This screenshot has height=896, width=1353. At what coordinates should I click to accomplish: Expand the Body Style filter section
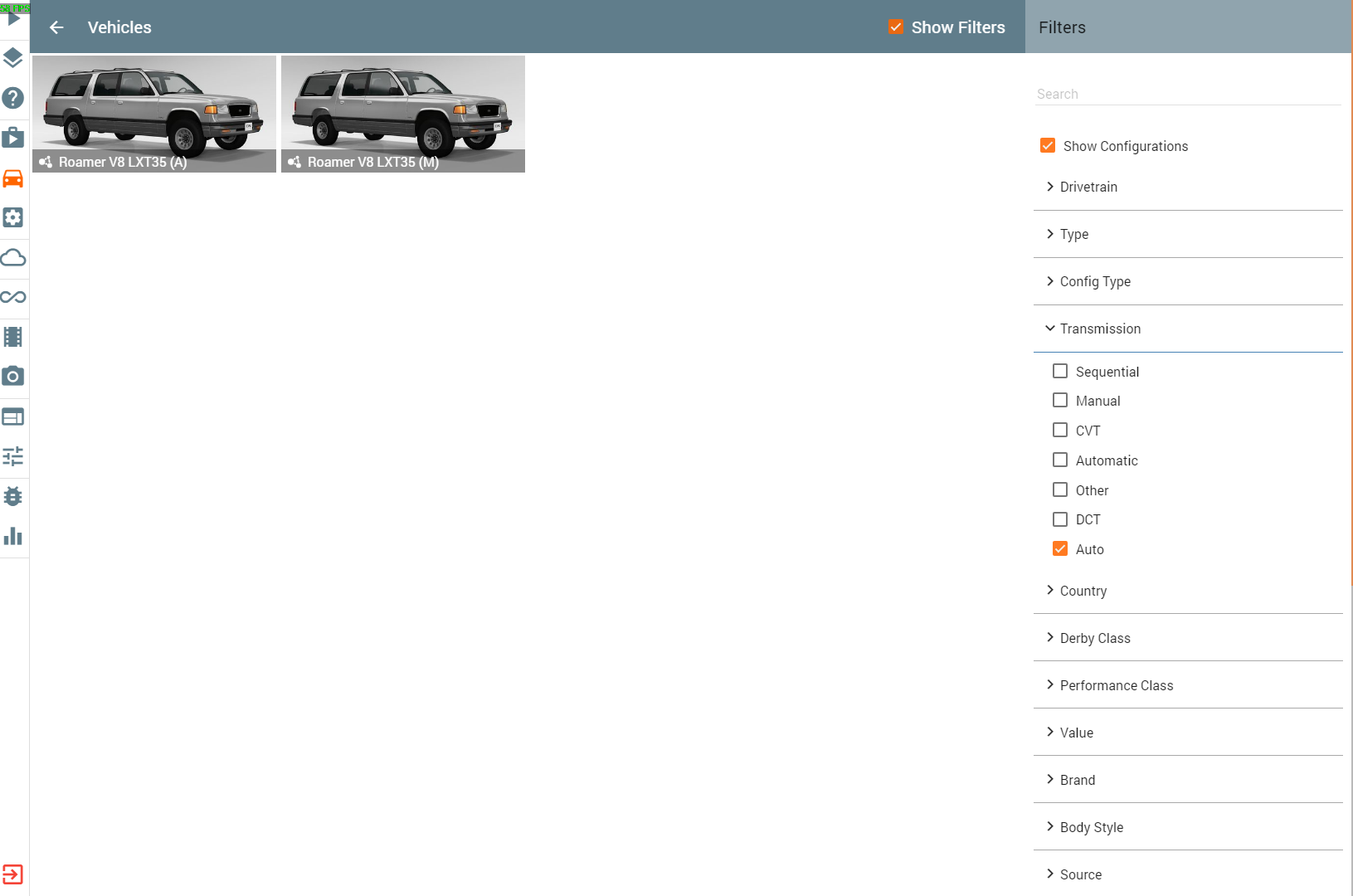[x=1188, y=827]
